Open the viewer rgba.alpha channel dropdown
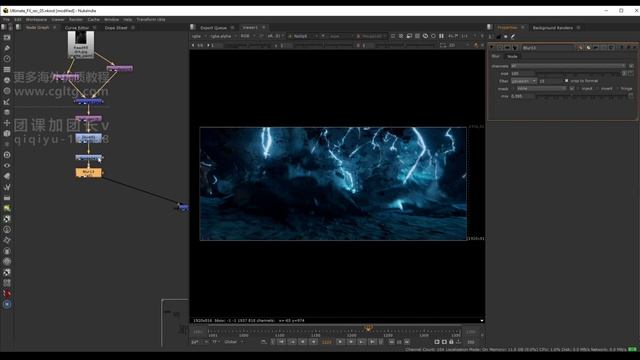The width and height of the screenshot is (640, 360). click(x=223, y=36)
